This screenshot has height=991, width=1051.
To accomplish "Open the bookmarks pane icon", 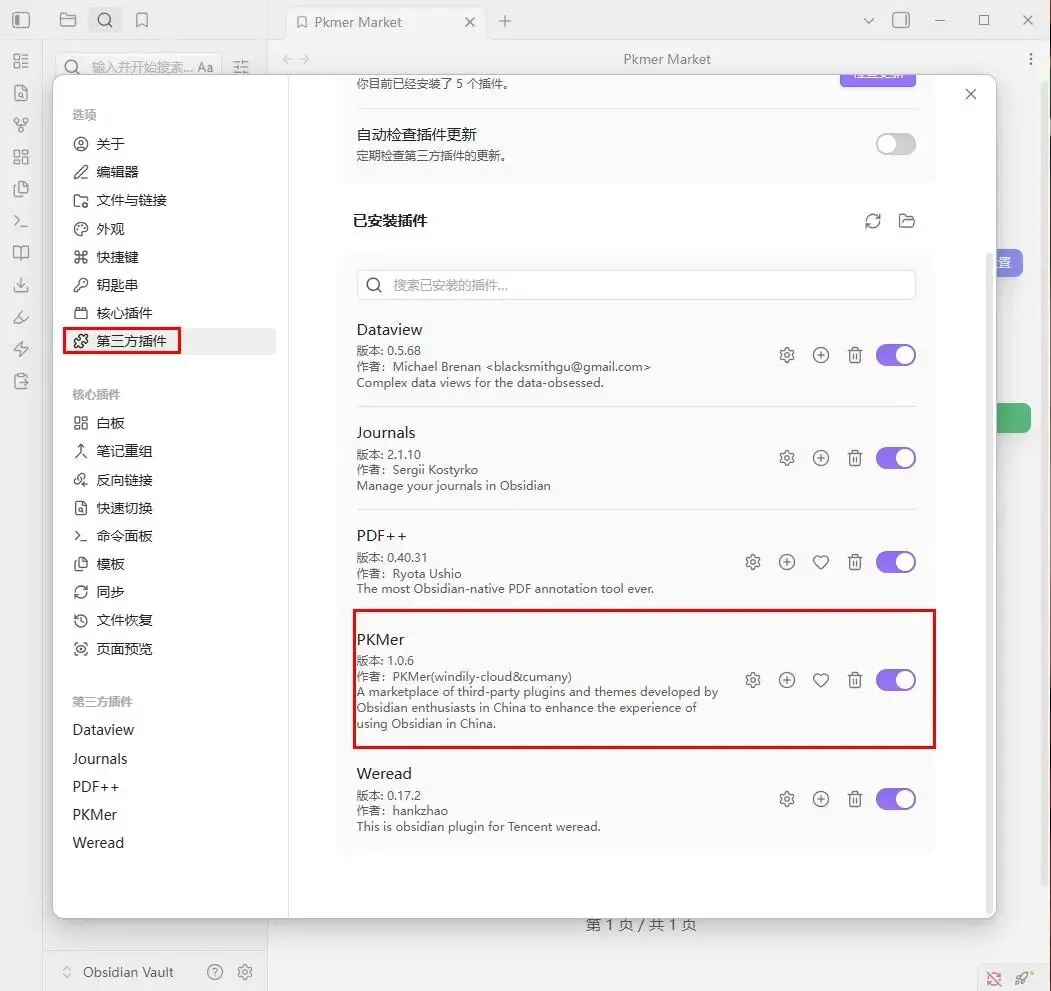I will pos(142,20).
